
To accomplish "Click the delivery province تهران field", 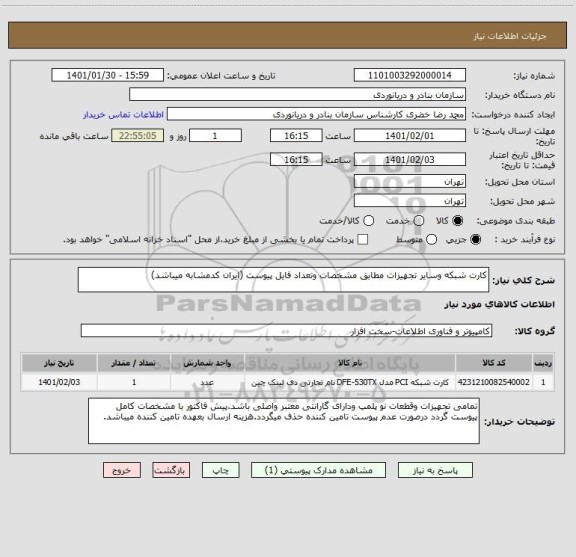I will coord(410,182).
